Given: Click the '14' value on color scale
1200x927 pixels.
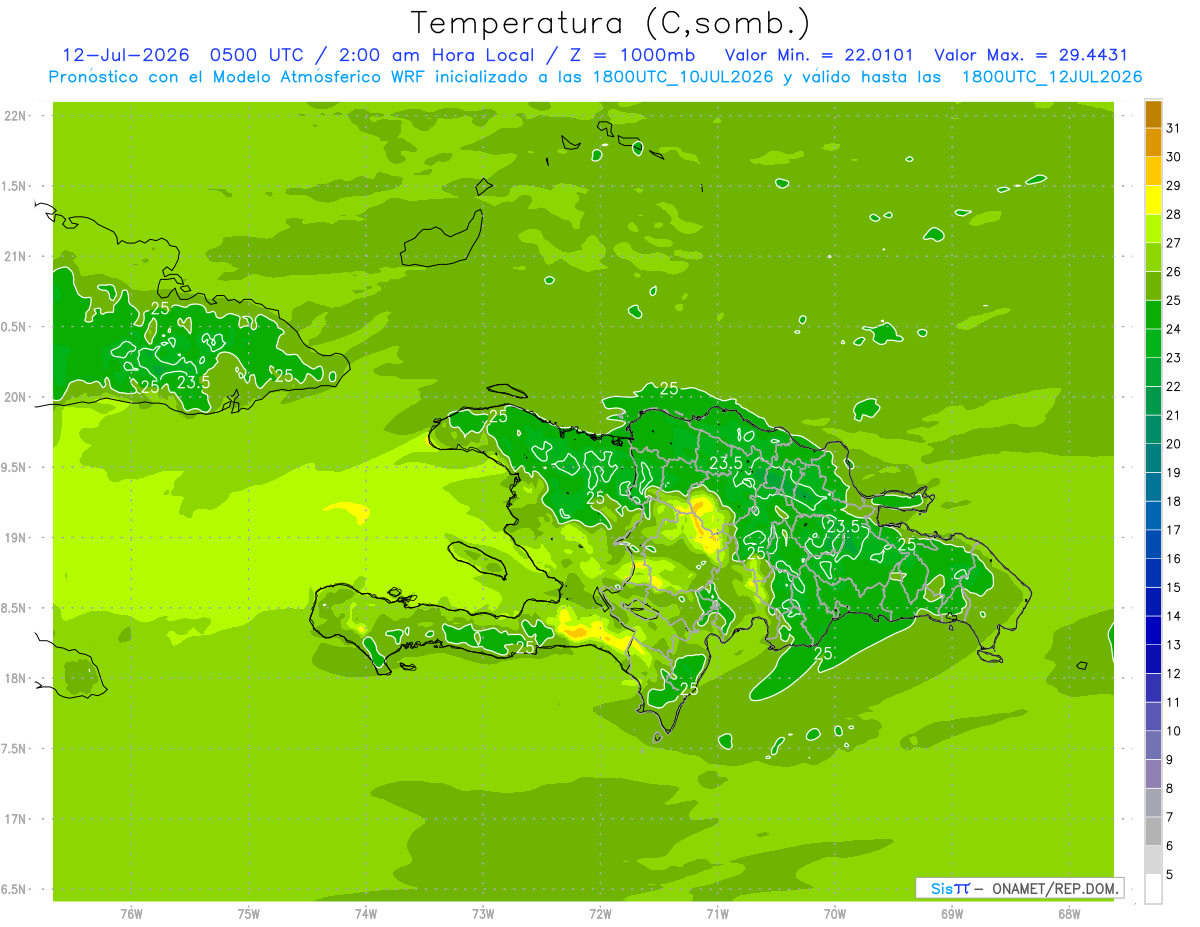Looking at the screenshot, I should pos(1174,616).
